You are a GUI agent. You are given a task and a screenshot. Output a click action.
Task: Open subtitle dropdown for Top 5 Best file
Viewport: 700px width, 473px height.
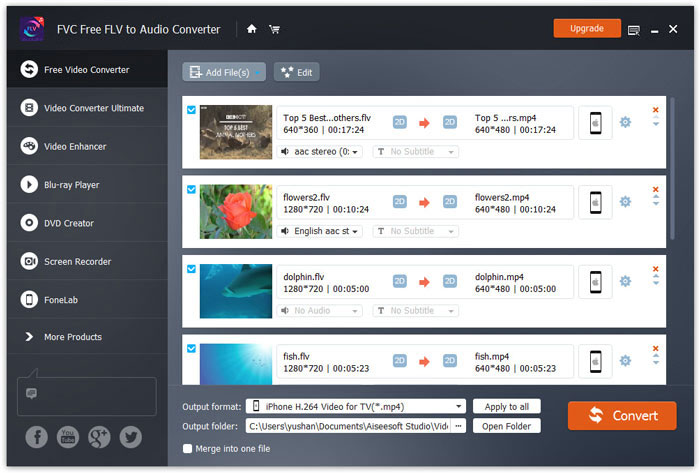[x=416, y=152]
